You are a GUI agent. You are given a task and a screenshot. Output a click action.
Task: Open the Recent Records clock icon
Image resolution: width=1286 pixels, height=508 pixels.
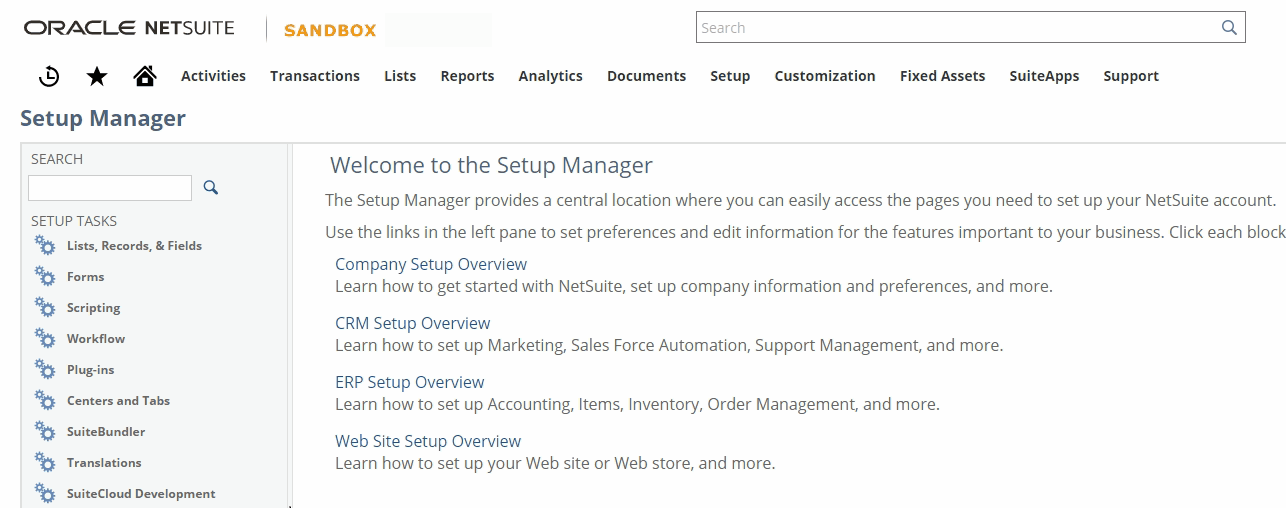(x=49, y=76)
